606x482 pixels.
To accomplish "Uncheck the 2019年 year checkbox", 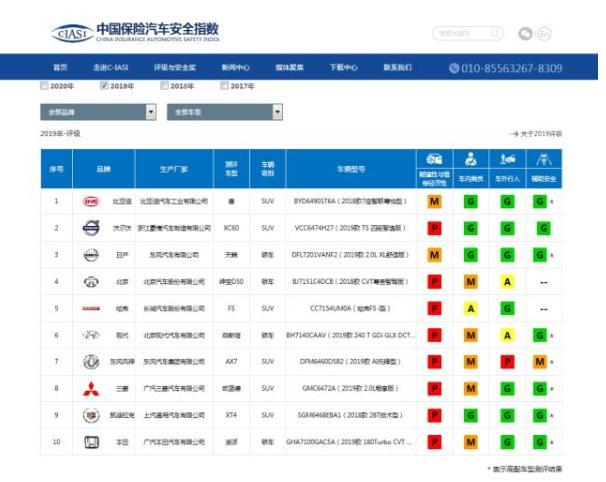I will tap(104, 87).
